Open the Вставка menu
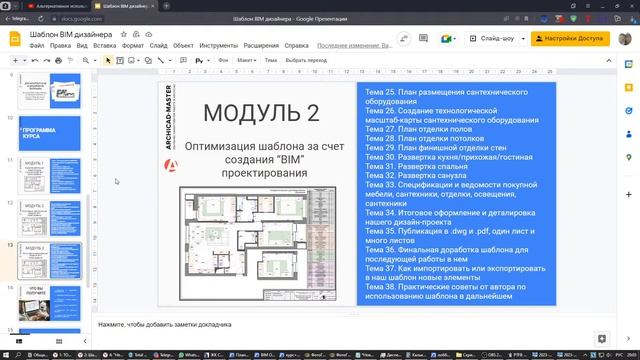Screen dimensions: 640x360 click(104, 46)
